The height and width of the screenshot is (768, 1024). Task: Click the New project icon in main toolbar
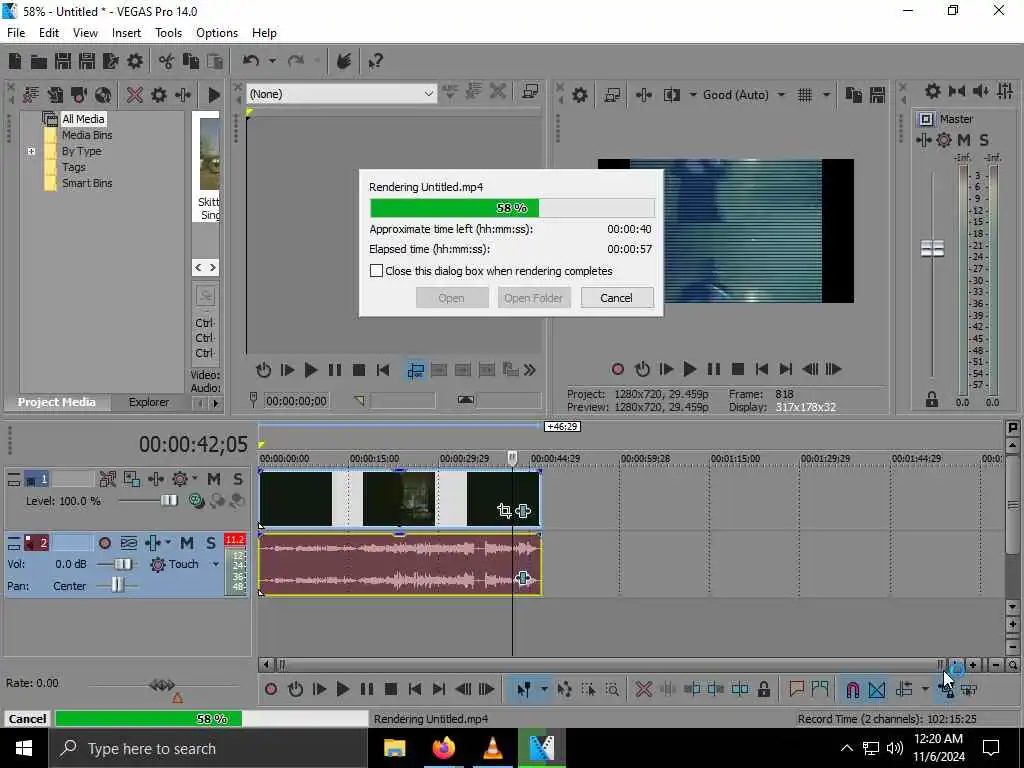14,61
